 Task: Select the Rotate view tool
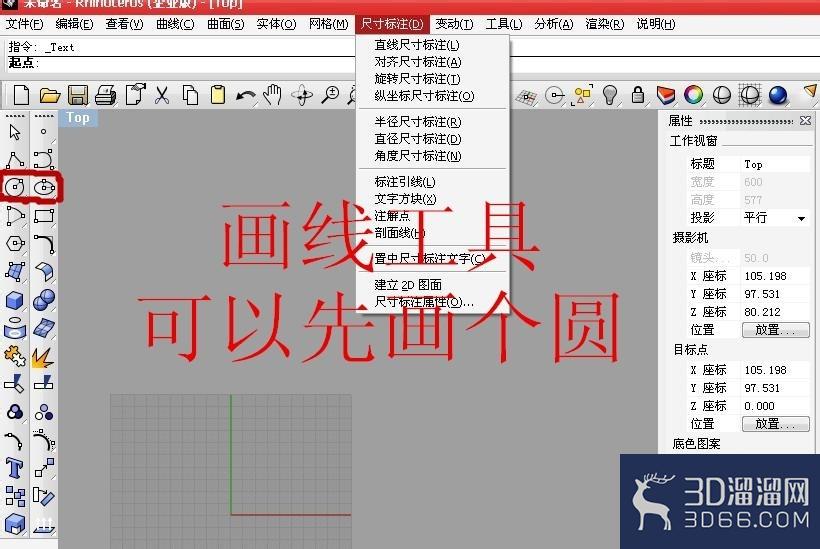click(302, 95)
